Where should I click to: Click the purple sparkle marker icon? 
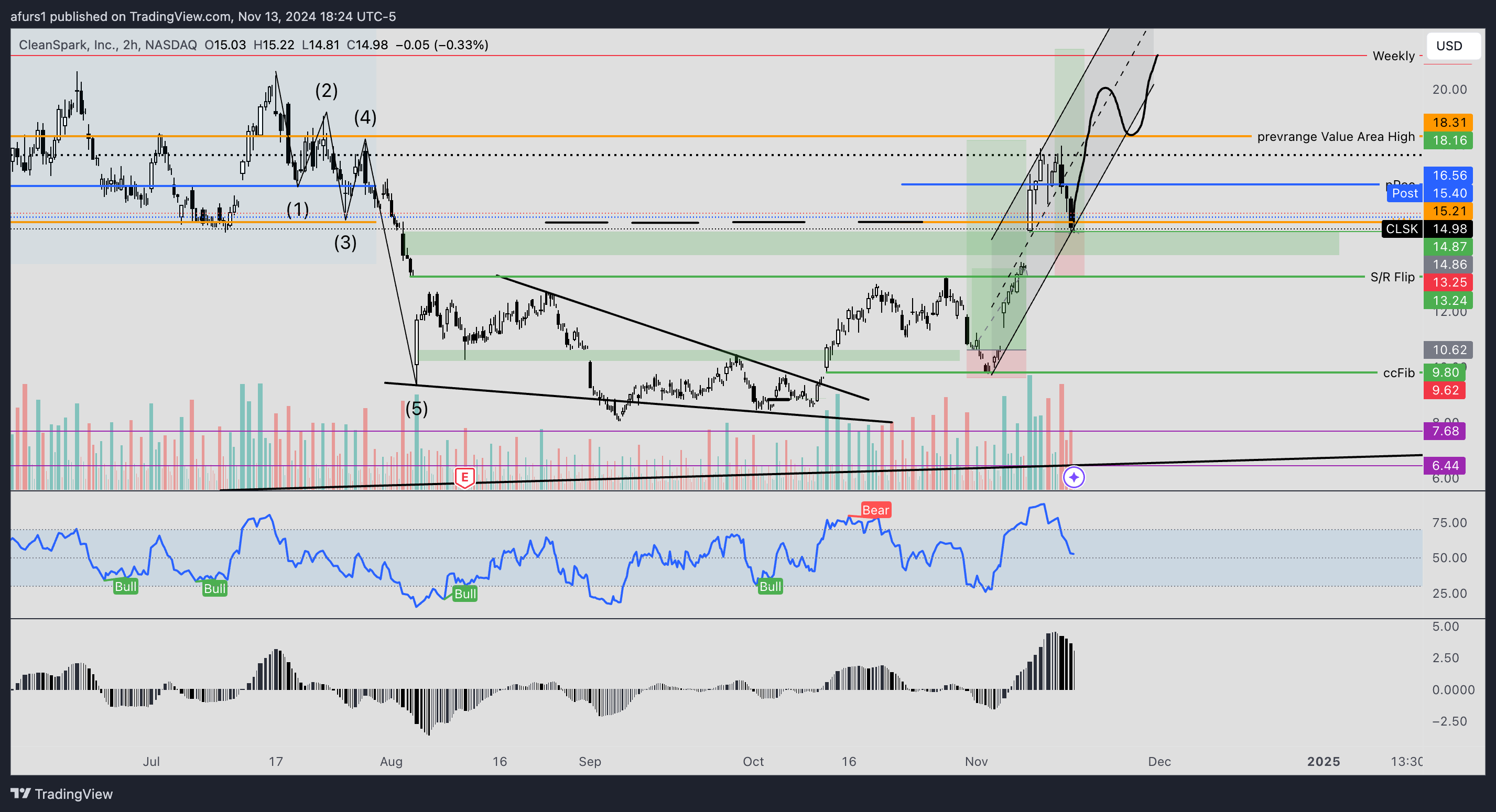pos(1074,477)
